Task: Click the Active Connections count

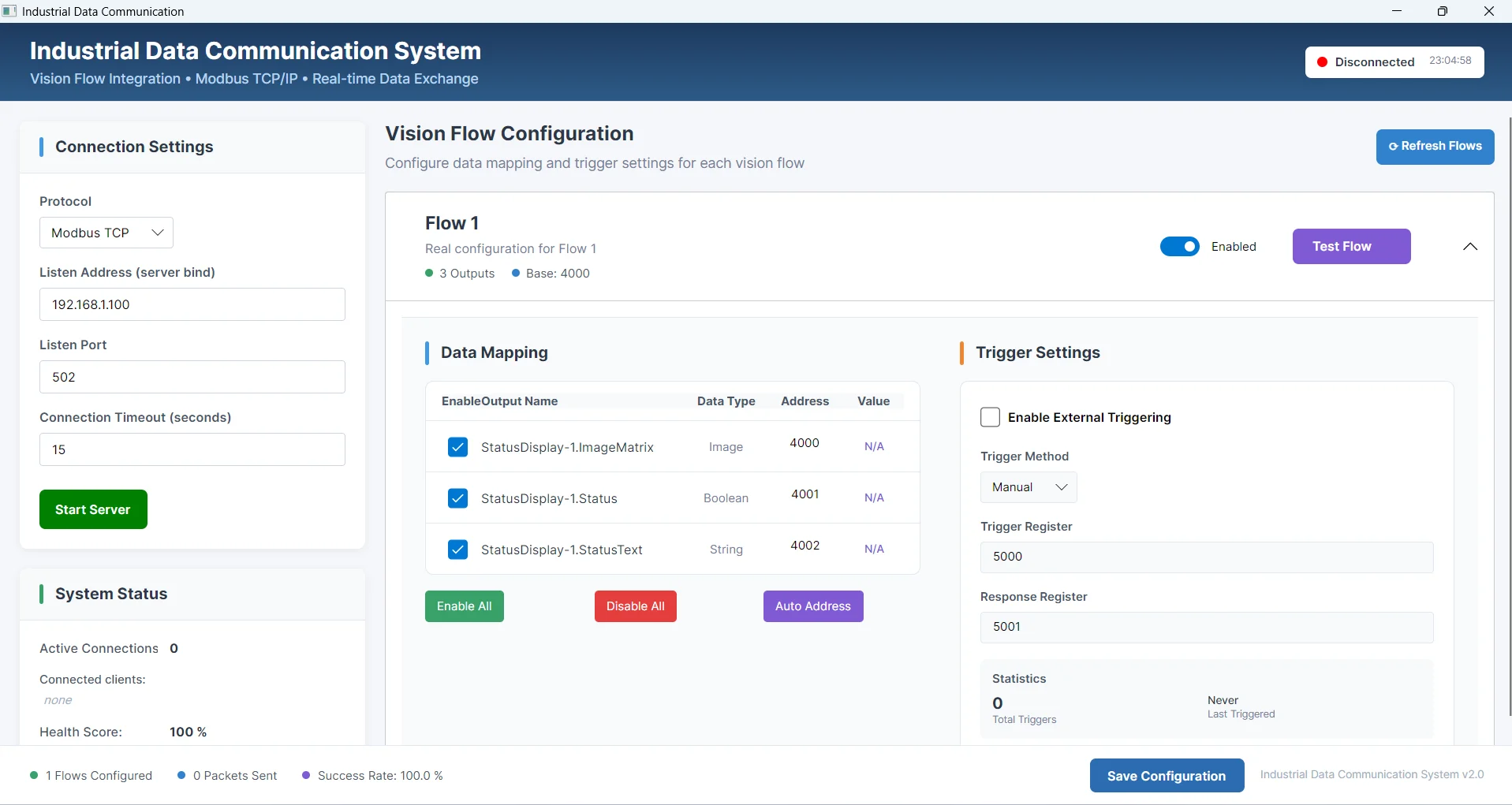Action: (174, 648)
